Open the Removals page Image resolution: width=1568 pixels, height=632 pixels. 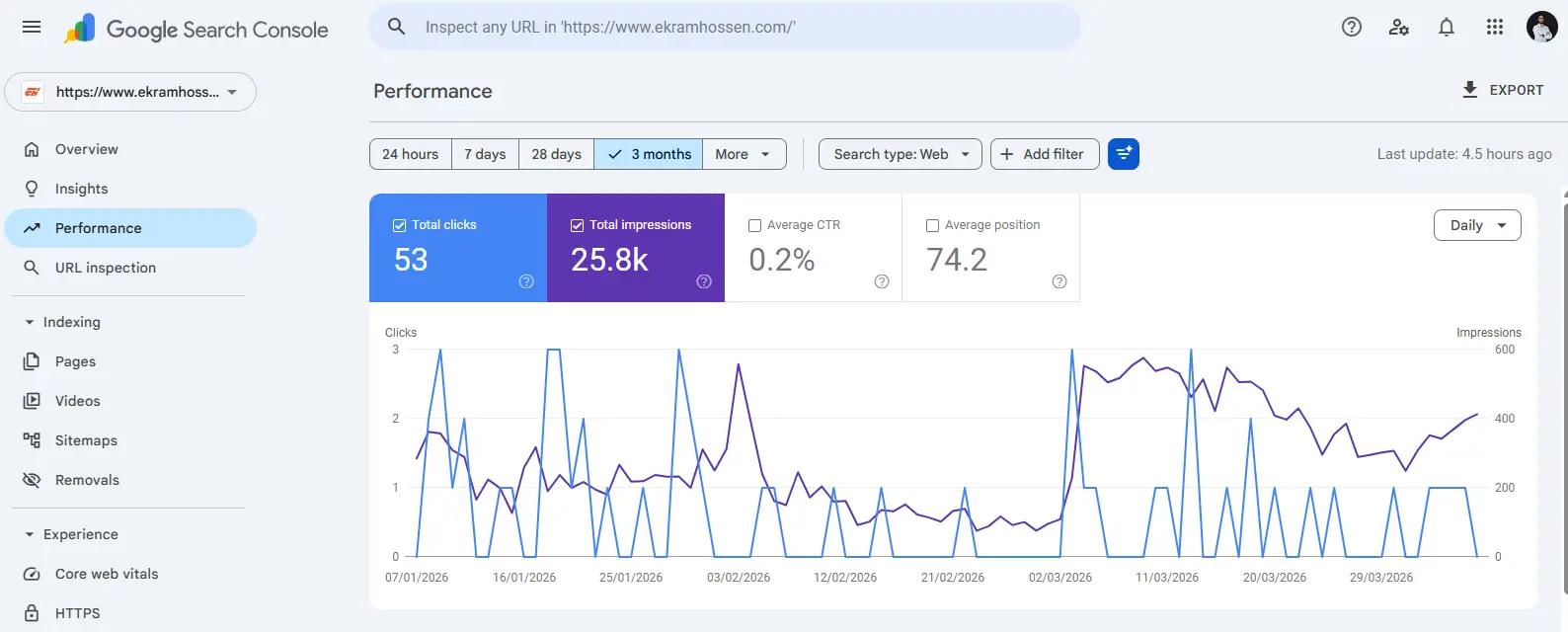(x=130, y=480)
